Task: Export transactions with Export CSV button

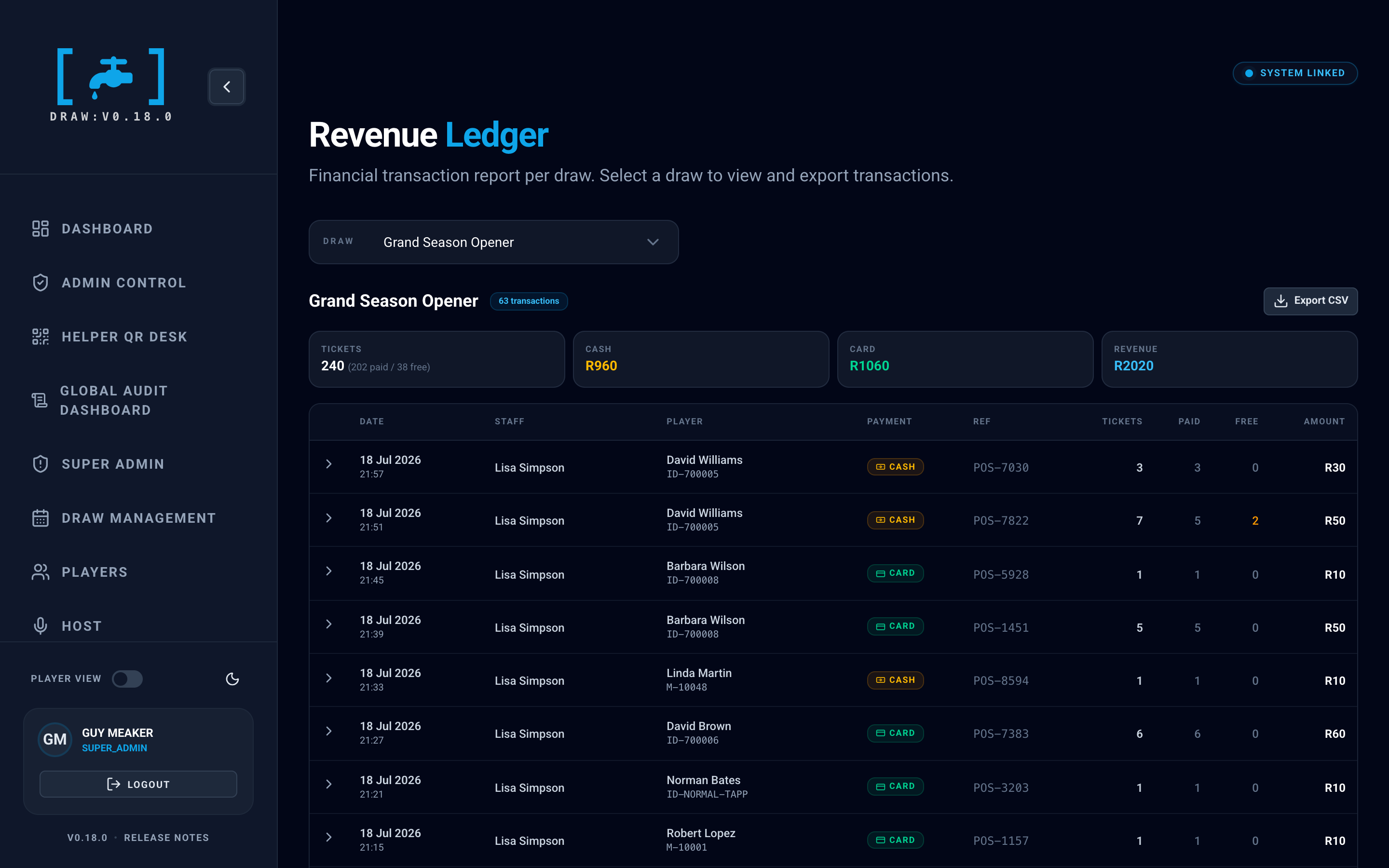Action: [x=1310, y=301]
